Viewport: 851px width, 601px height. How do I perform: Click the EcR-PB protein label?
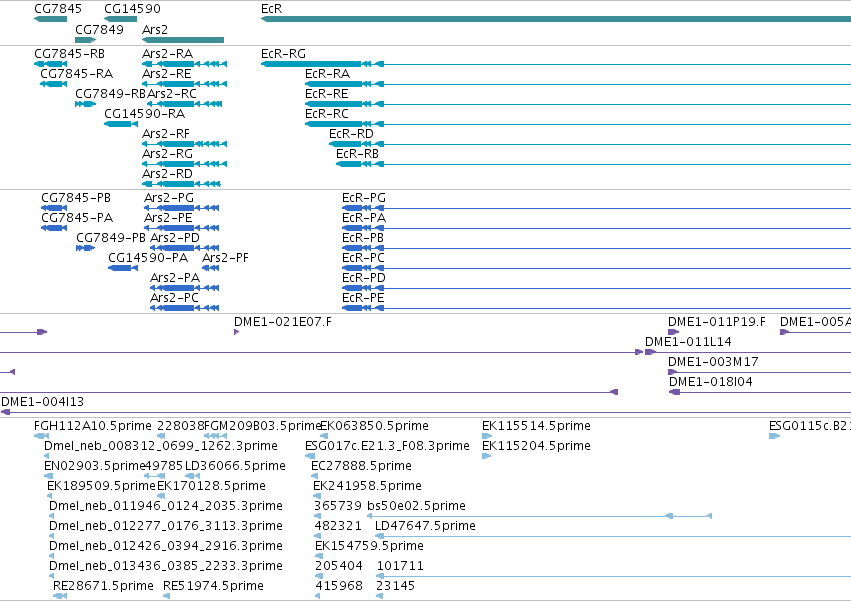click(x=363, y=238)
